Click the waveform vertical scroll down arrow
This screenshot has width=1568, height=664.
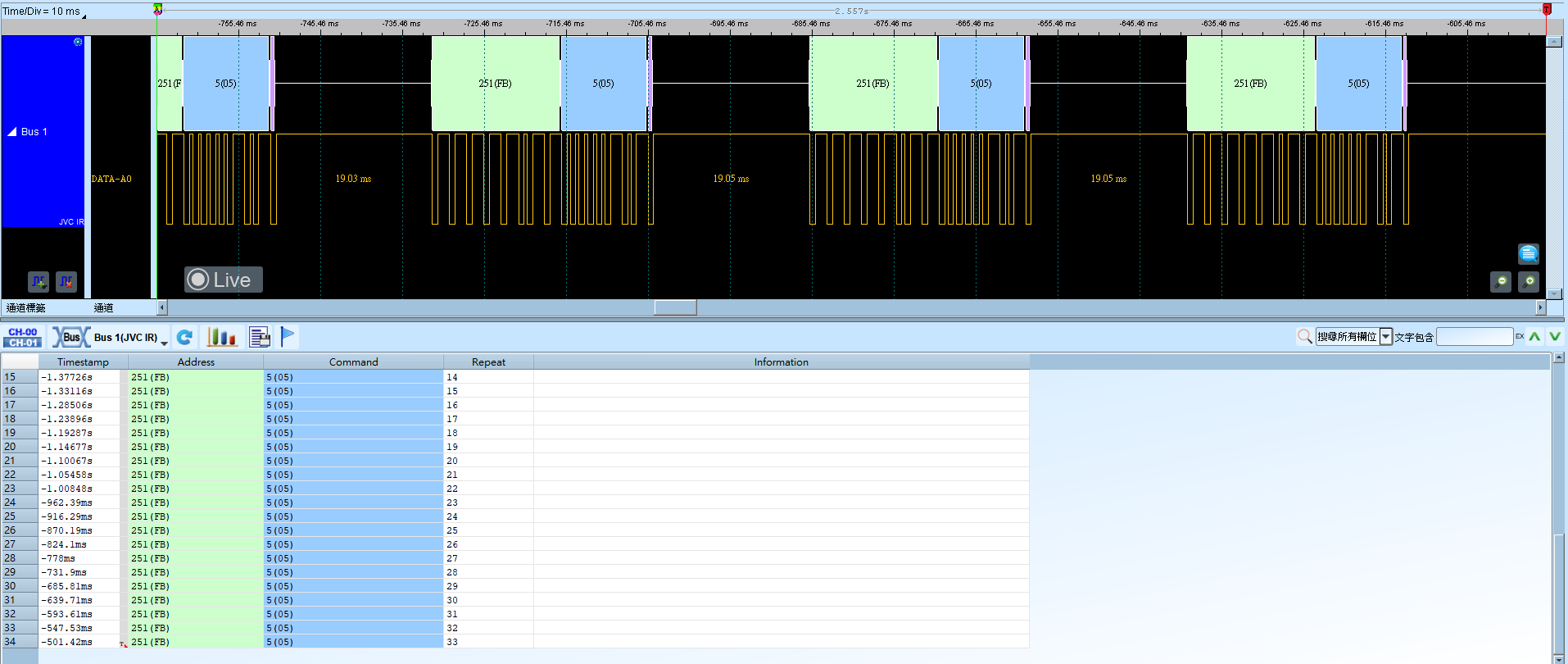click(x=1554, y=293)
